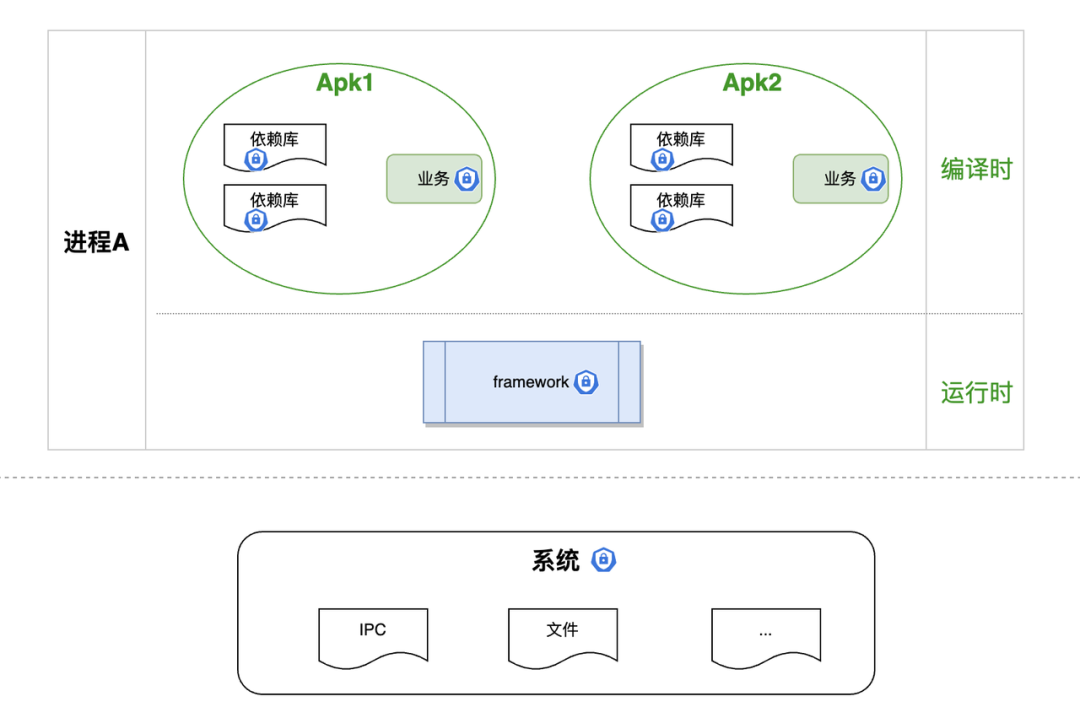Click the lock icon beside 系统 title

pos(603,560)
